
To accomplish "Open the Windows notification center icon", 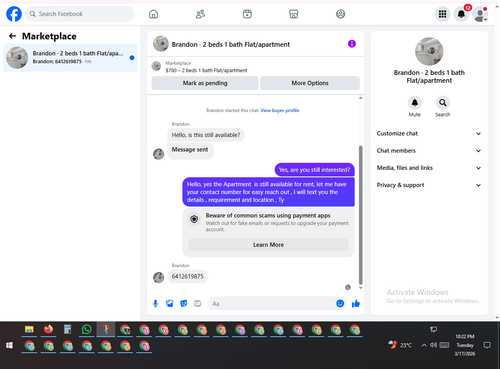I will (x=487, y=345).
